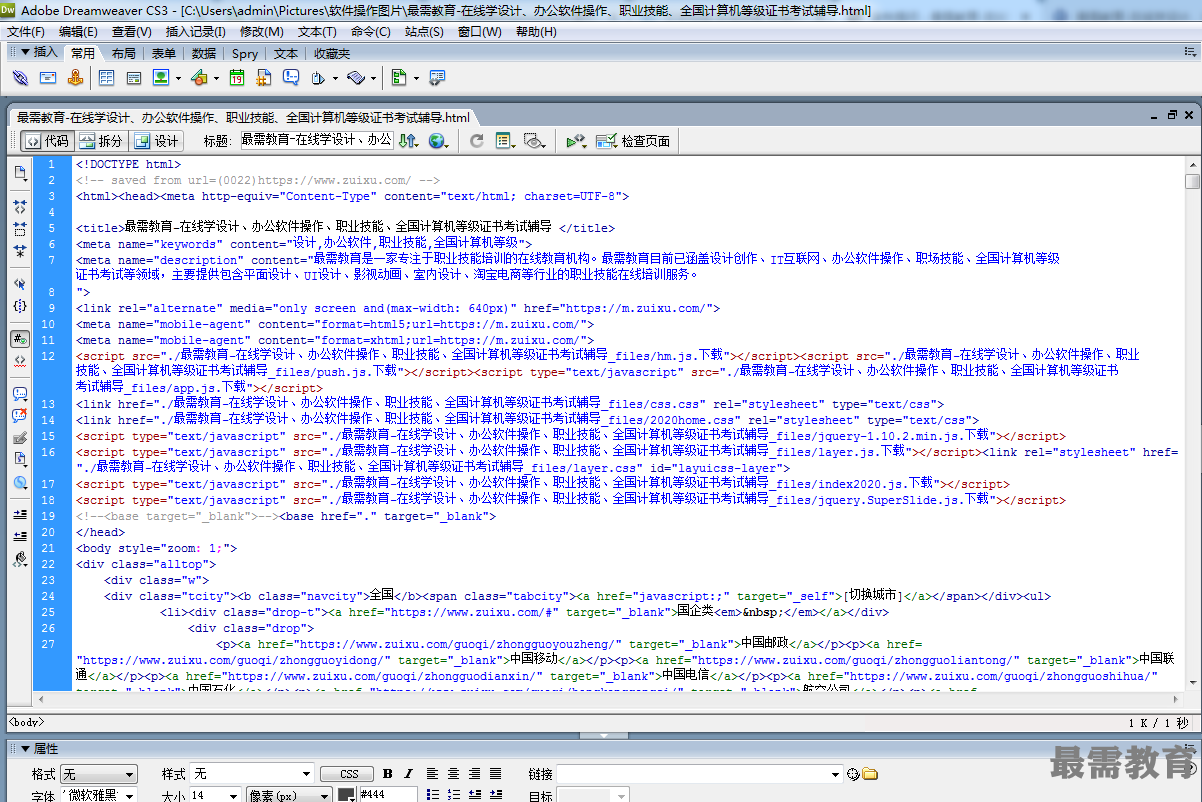Switch to the 收藏夹 insert tab

(x=332, y=53)
